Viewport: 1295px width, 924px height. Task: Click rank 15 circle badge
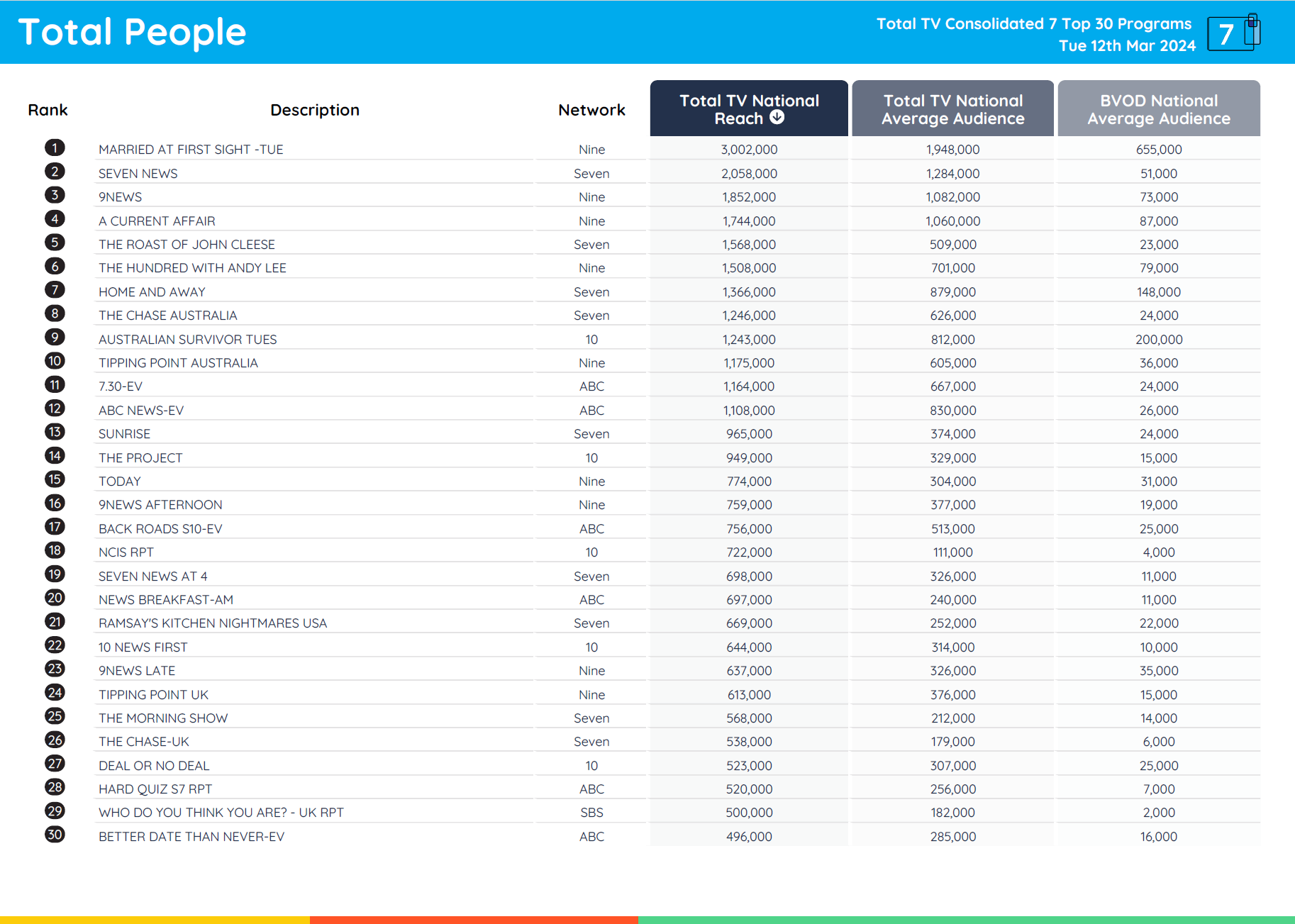pyautogui.click(x=55, y=479)
